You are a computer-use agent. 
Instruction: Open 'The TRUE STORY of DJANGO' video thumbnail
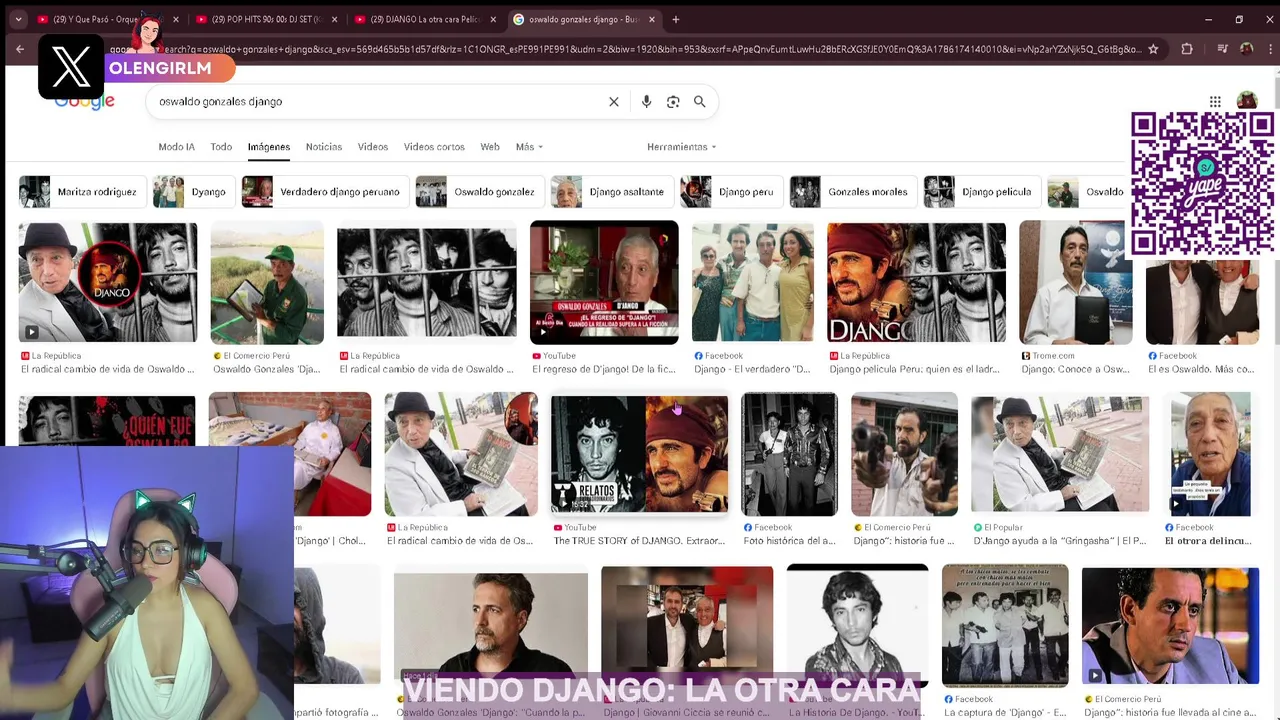(x=640, y=455)
